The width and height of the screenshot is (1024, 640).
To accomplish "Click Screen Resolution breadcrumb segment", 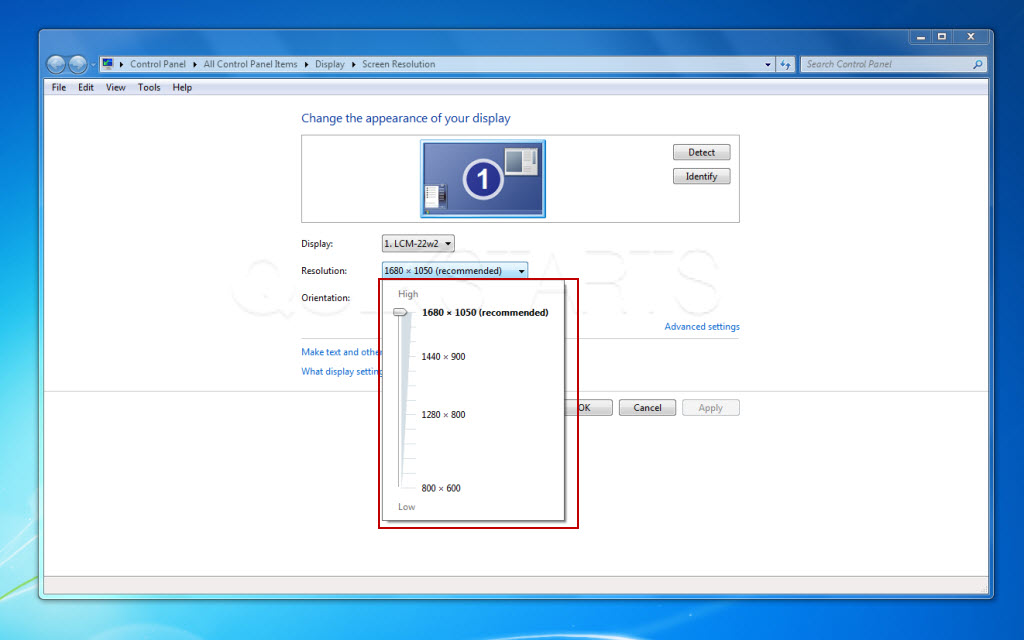I will [x=398, y=64].
